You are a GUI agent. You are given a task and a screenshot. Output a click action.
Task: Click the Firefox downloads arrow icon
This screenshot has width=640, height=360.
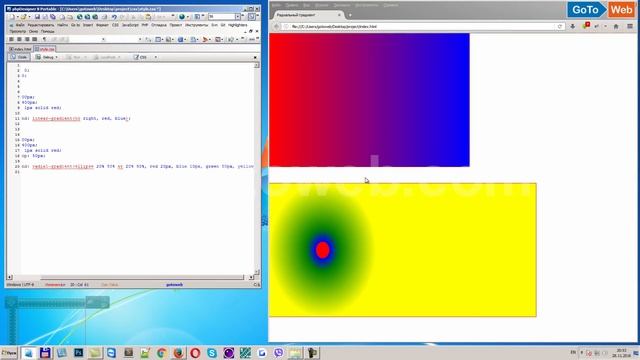[572, 26]
